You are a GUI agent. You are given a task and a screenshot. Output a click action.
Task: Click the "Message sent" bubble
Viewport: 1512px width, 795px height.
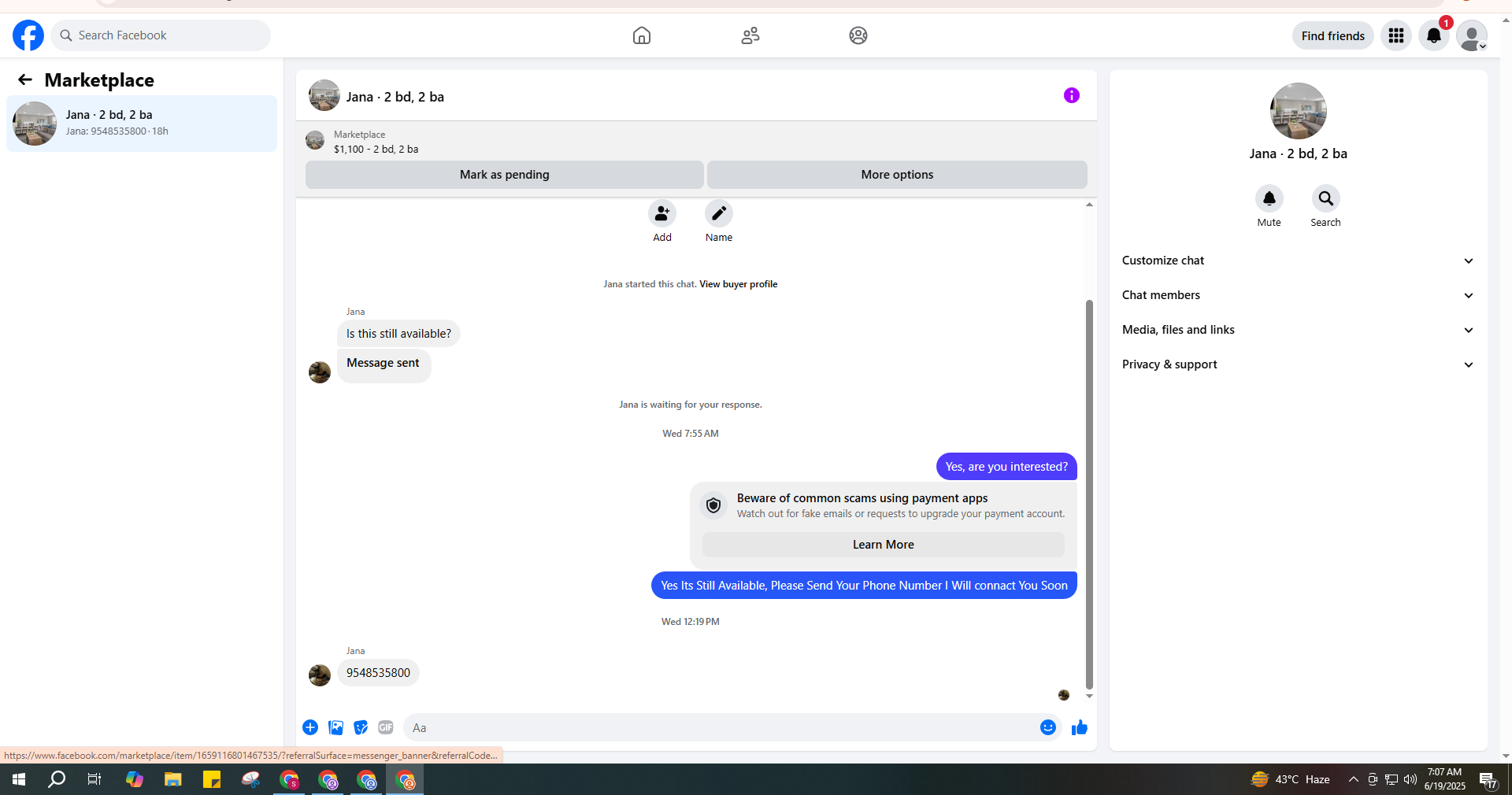pyautogui.click(x=384, y=364)
